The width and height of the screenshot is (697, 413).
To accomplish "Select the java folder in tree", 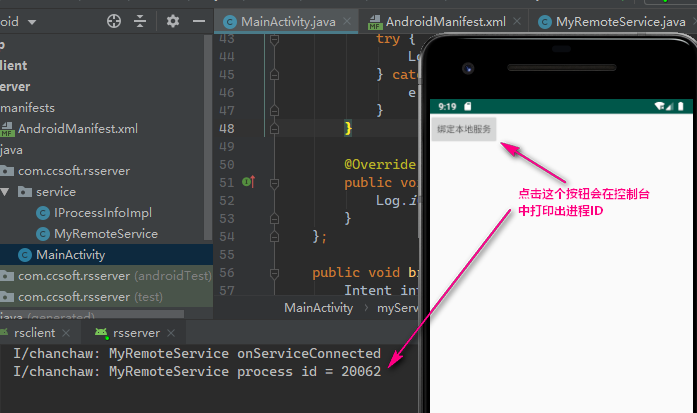I will tap(12, 150).
